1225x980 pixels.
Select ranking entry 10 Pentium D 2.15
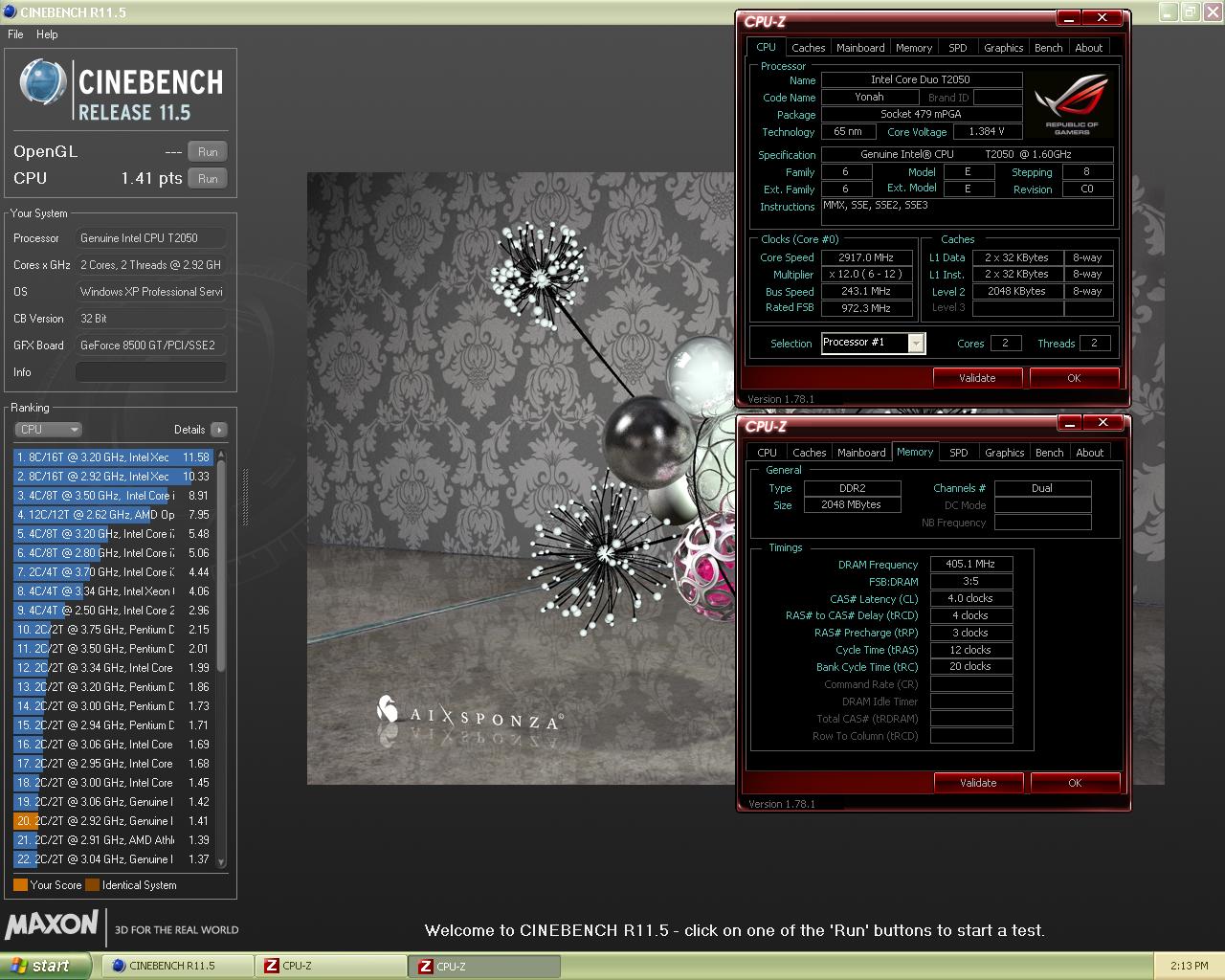pos(113,630)
